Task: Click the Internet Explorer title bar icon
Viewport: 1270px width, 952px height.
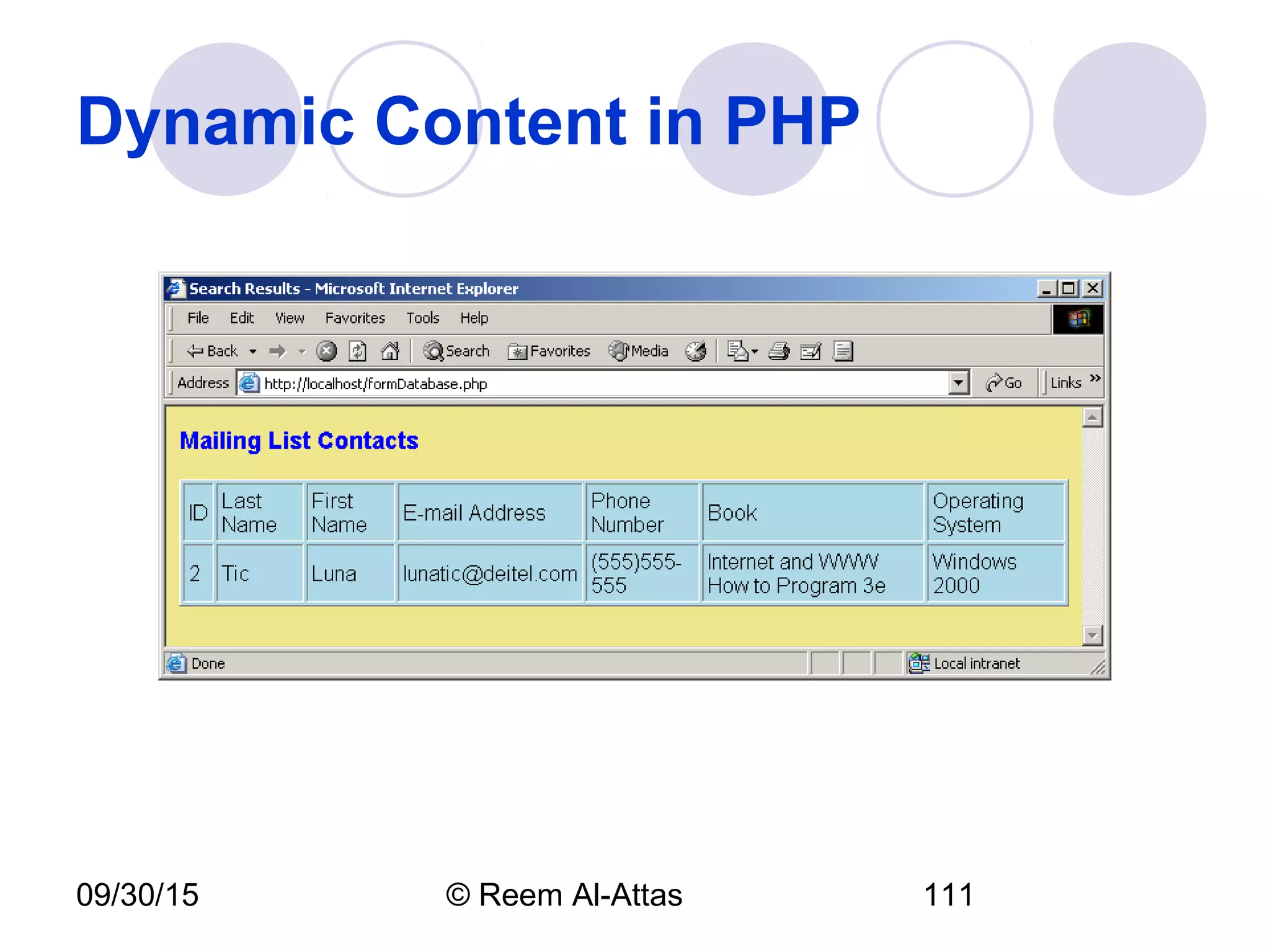Action: tap(176, 288)
